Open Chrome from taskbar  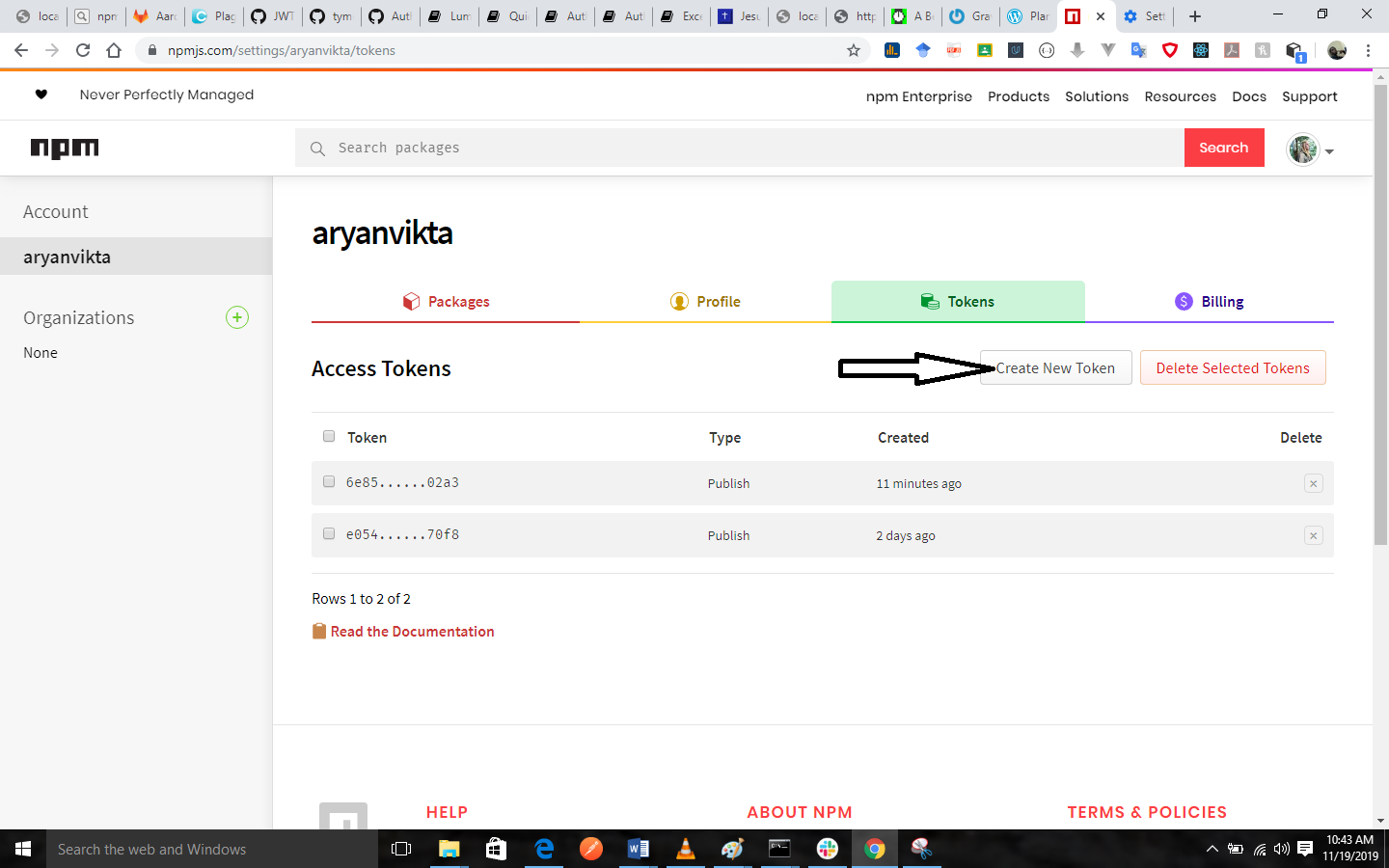pos(875,849)
